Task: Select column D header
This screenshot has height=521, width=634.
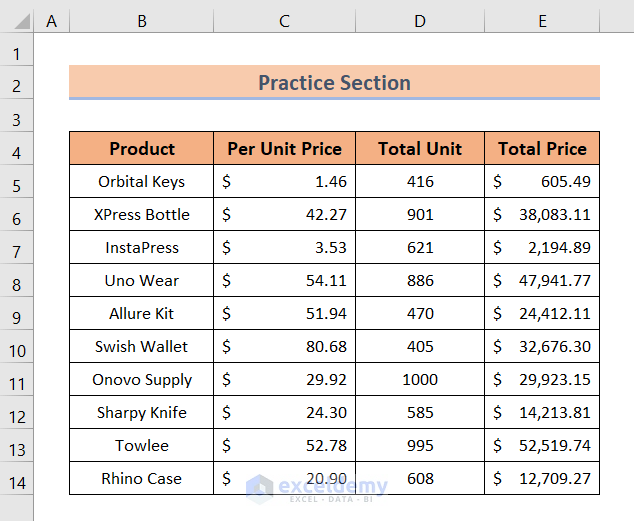Action: tap(420, 21)
